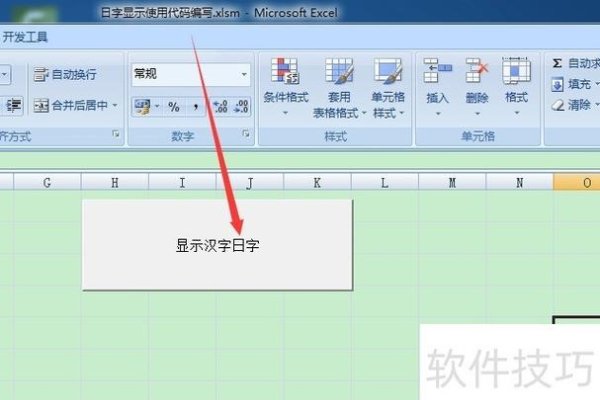Select column H header
The width and height of the screenshot is (600, 400).
click(115, 183)
